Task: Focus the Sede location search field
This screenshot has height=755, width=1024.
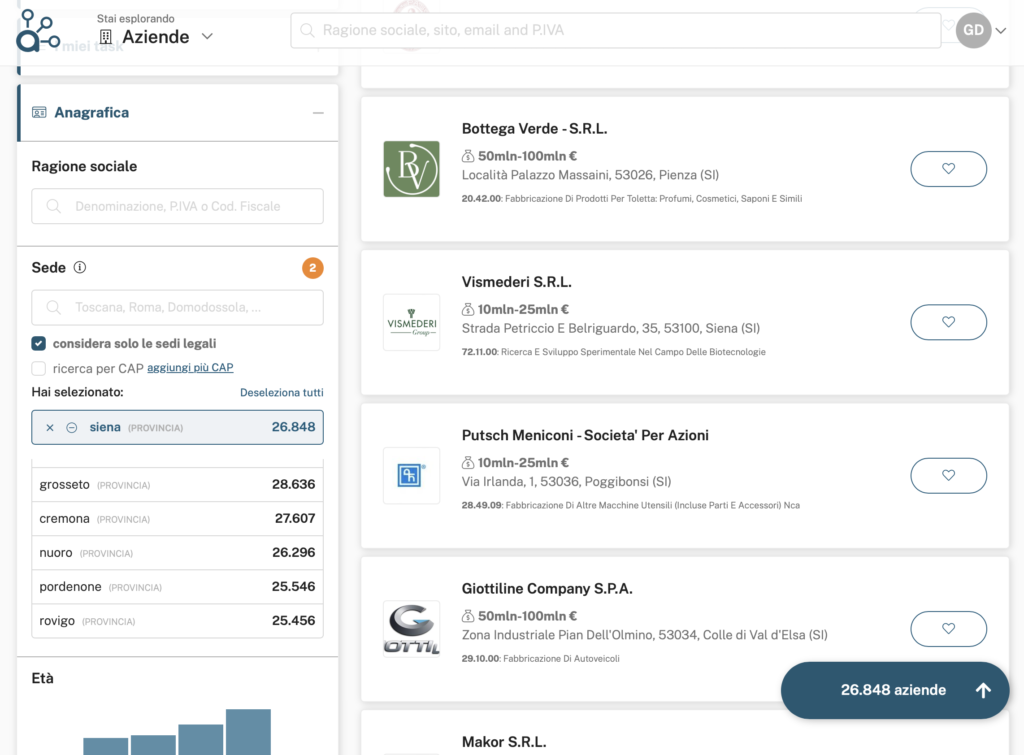Action: [x=178, y=308]
